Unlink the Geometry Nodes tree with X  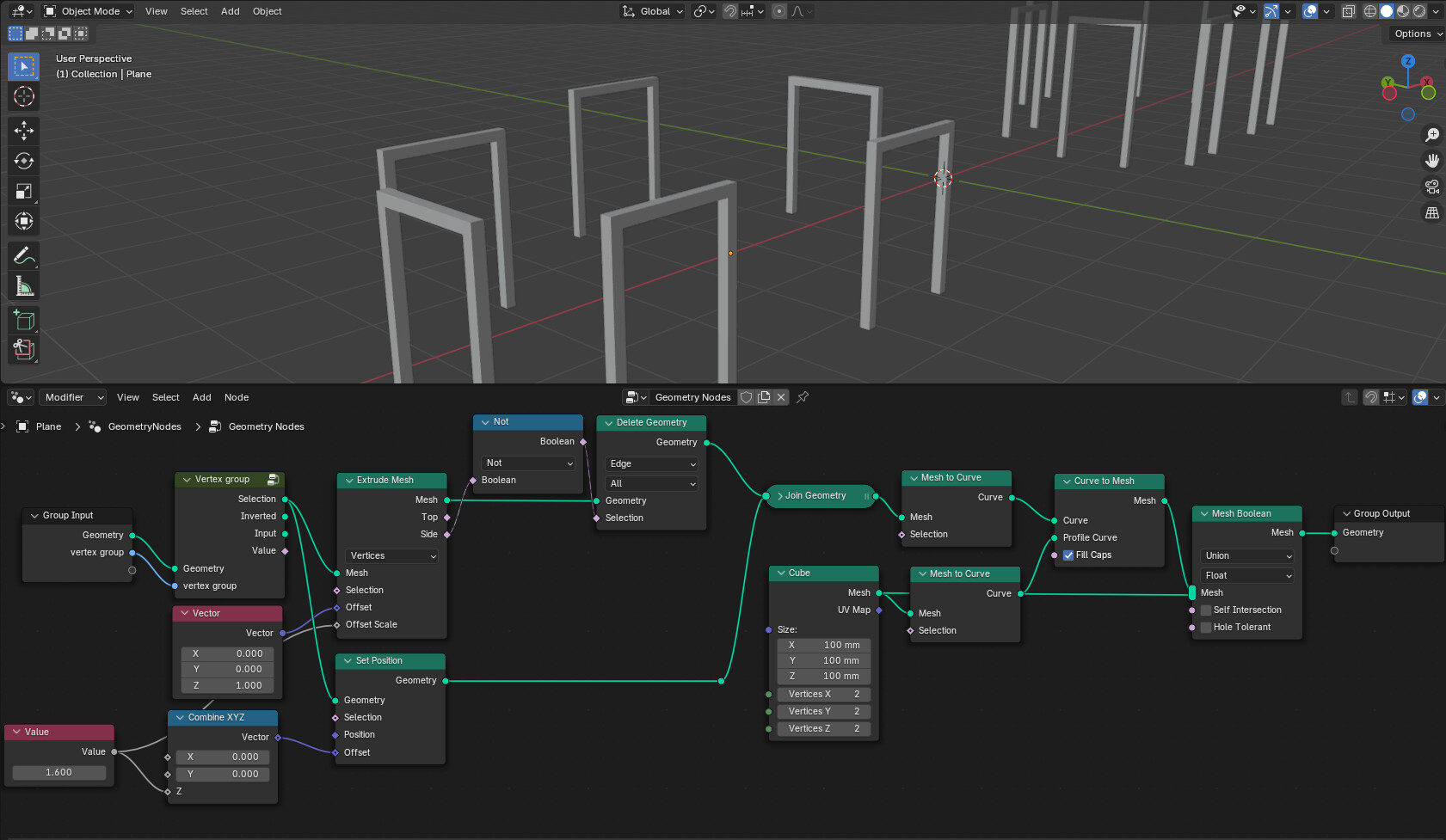781,397
